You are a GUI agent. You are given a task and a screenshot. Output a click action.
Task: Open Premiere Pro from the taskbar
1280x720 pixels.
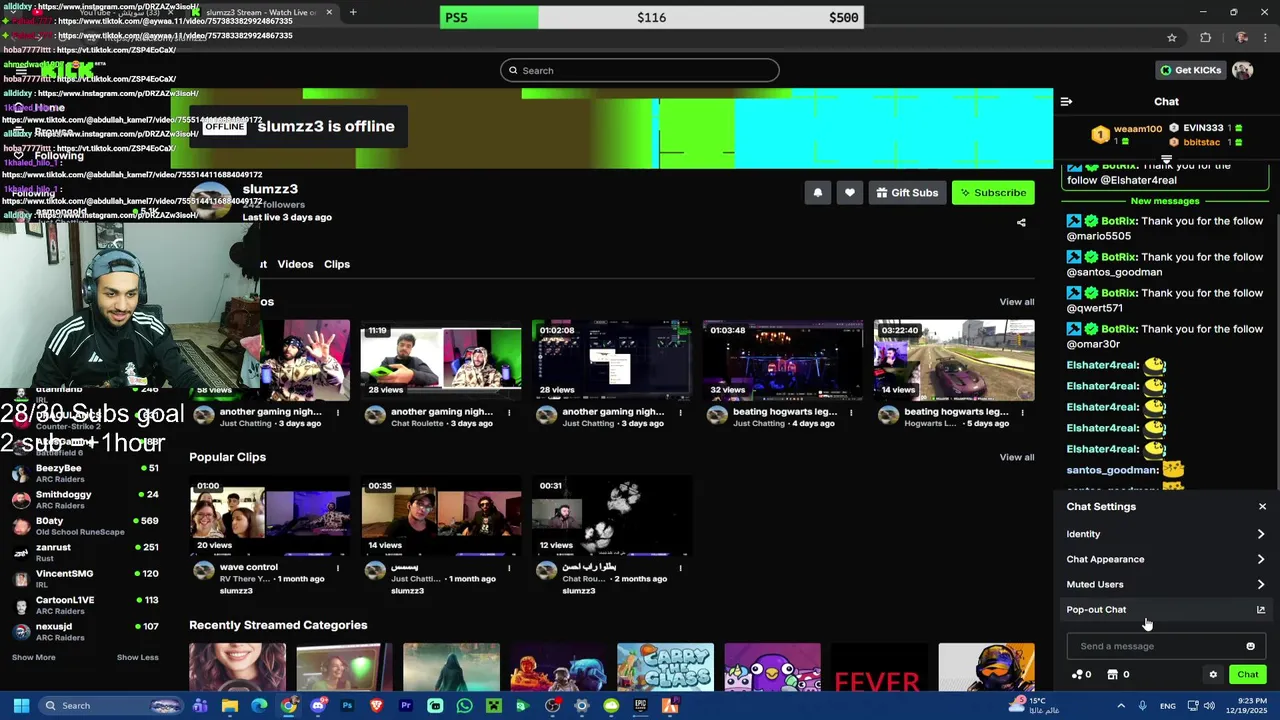tap(406, 706)
